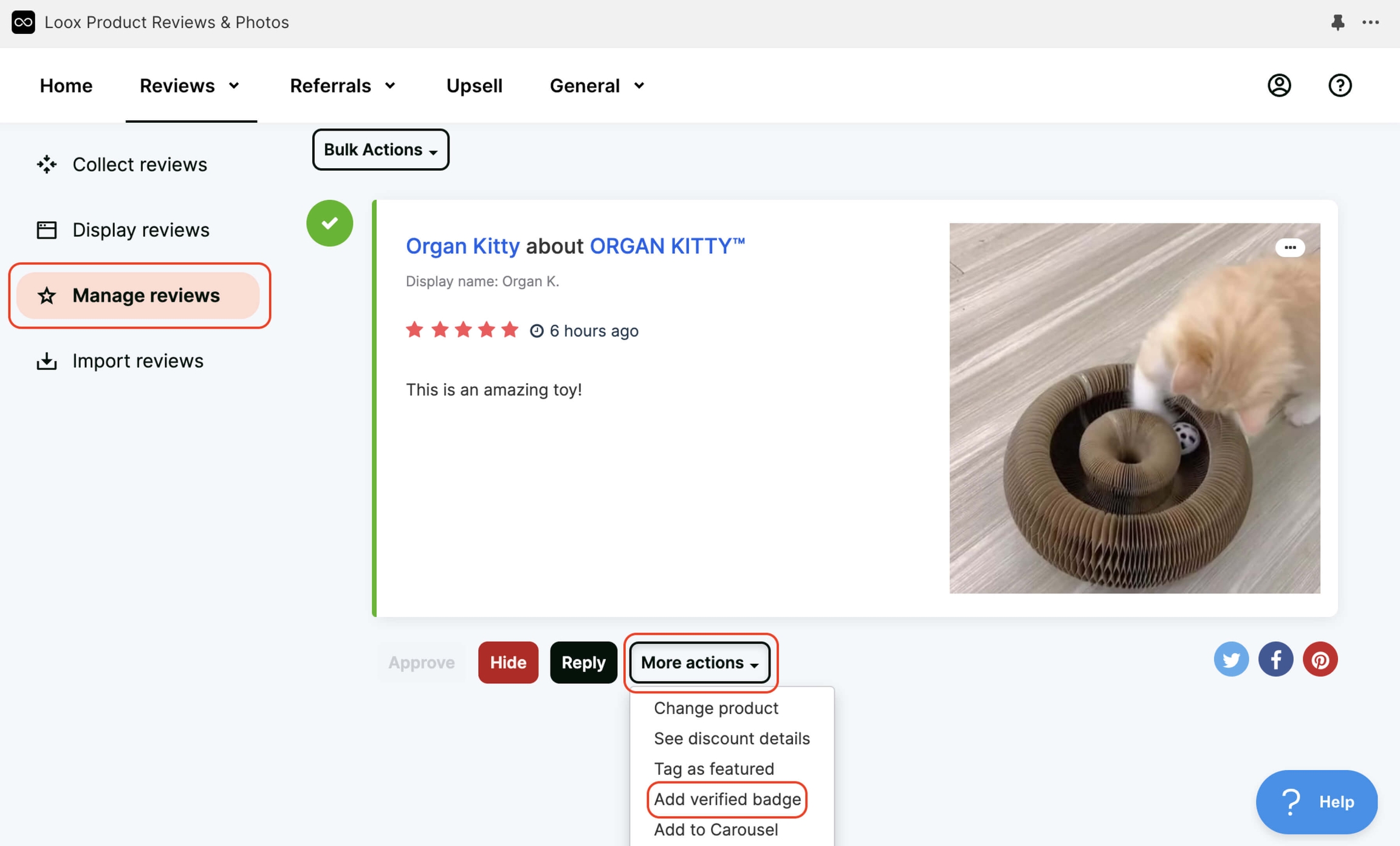Expand the More actions menu
This screenshot has height=846, width=1400.
[x=699, y=663]
